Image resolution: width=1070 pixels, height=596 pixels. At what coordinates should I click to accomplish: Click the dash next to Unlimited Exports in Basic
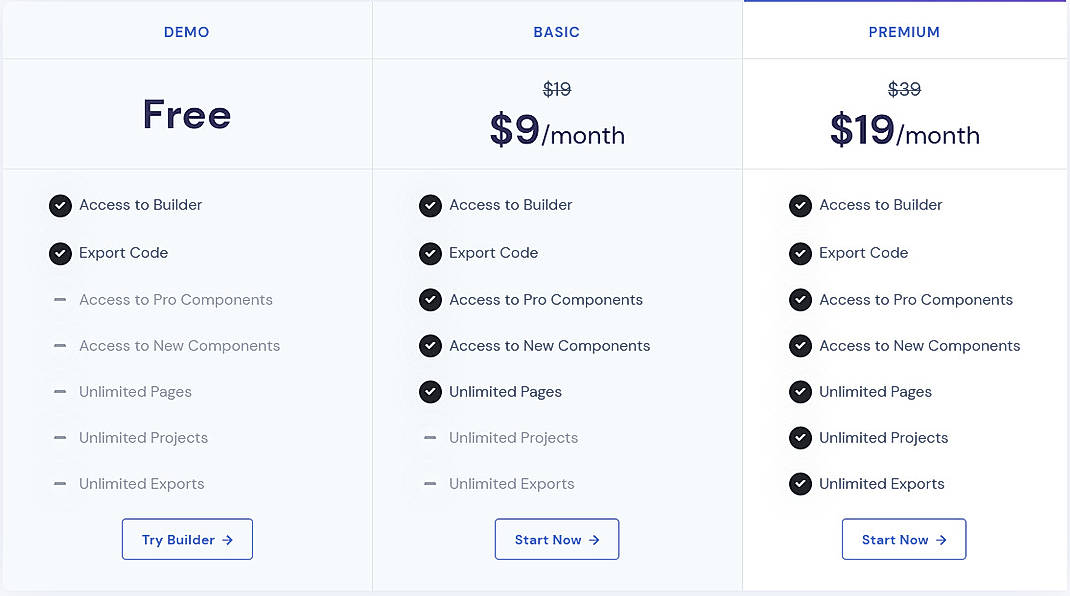[x=429, y=483]
